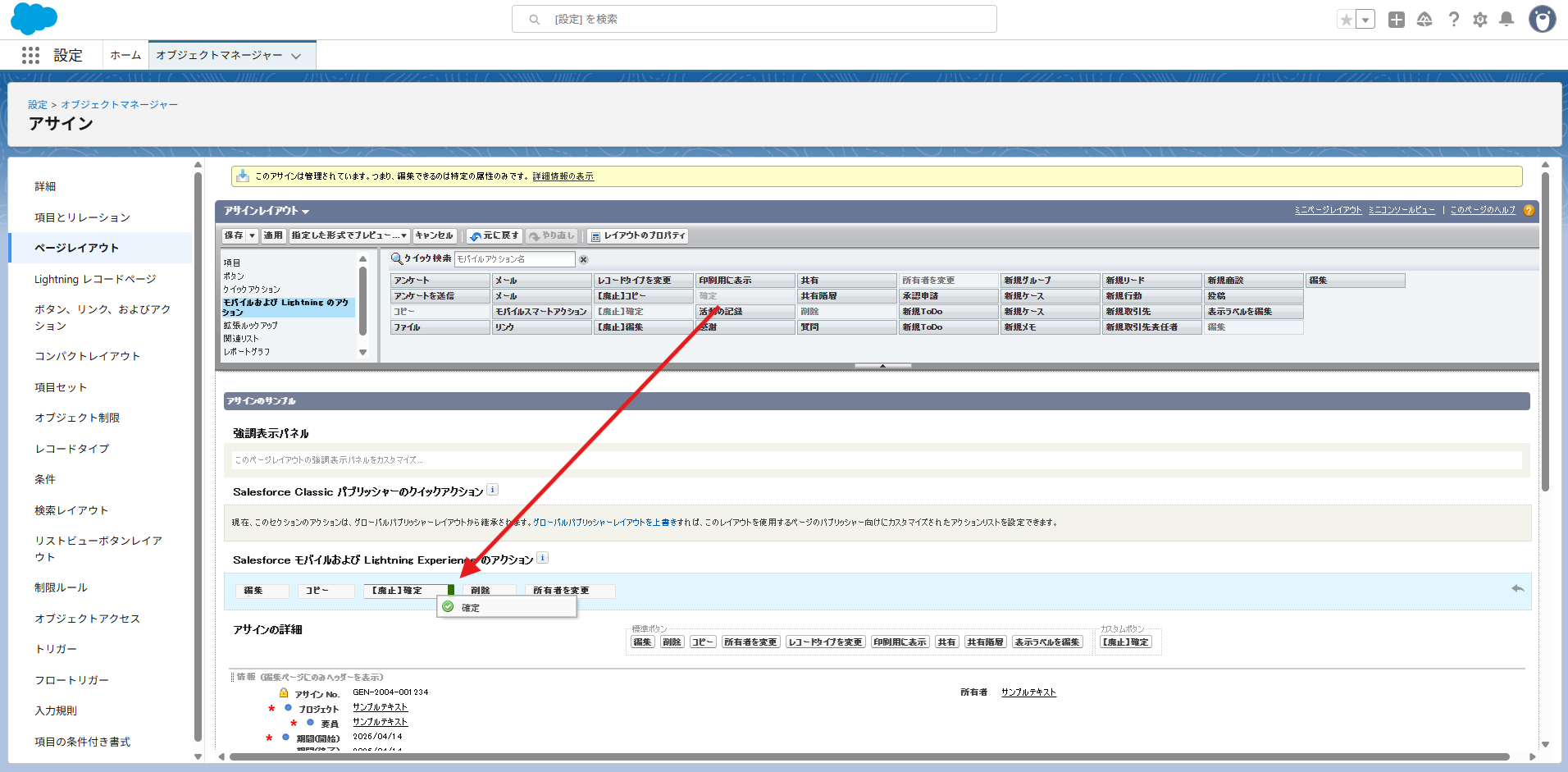The width and height of the screenshot is (1568, 772).
Task: Open the setup gear icon
Action: [x=1480, y=20]
